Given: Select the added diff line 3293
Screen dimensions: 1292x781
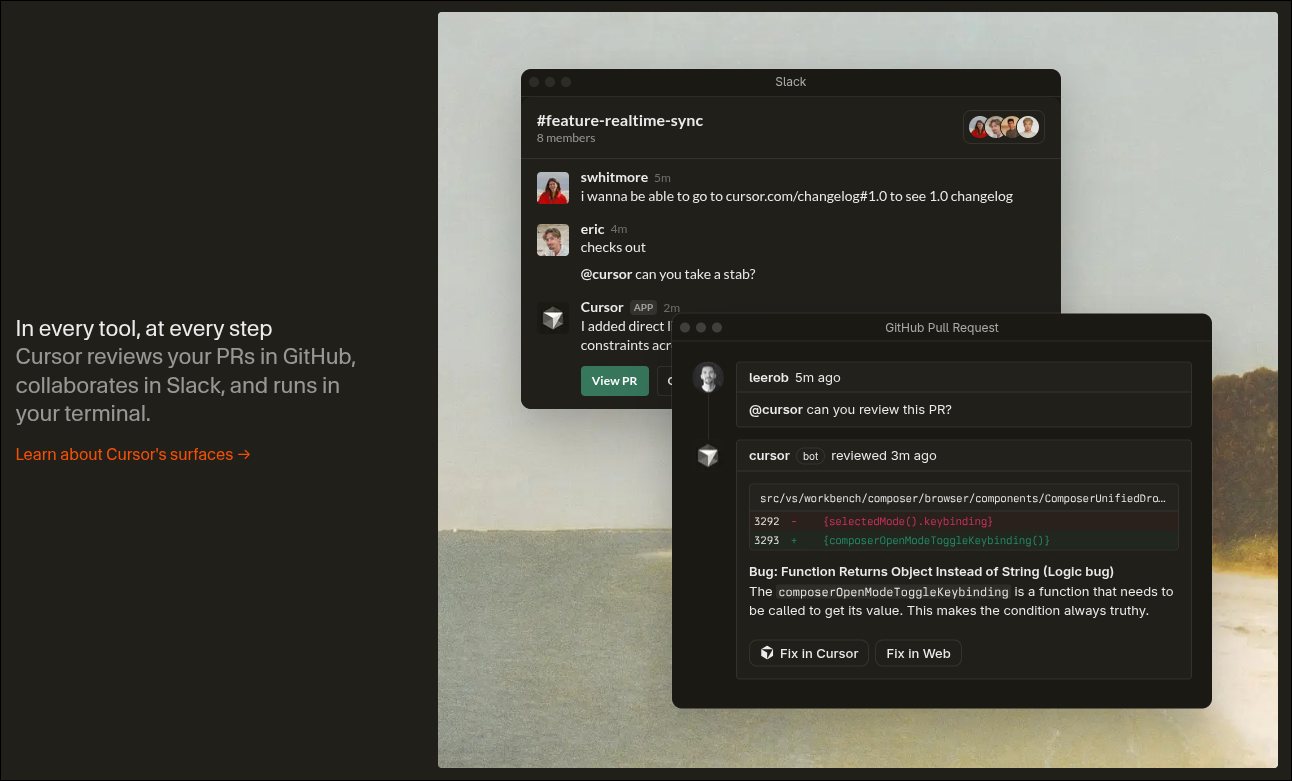Looking at the screenshot, I should pyautogui.click(x=963, y=540).
